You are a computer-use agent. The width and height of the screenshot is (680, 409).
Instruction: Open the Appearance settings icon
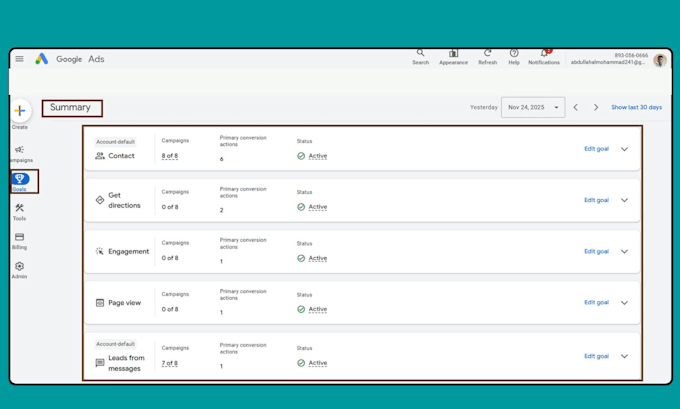point(453,53)
